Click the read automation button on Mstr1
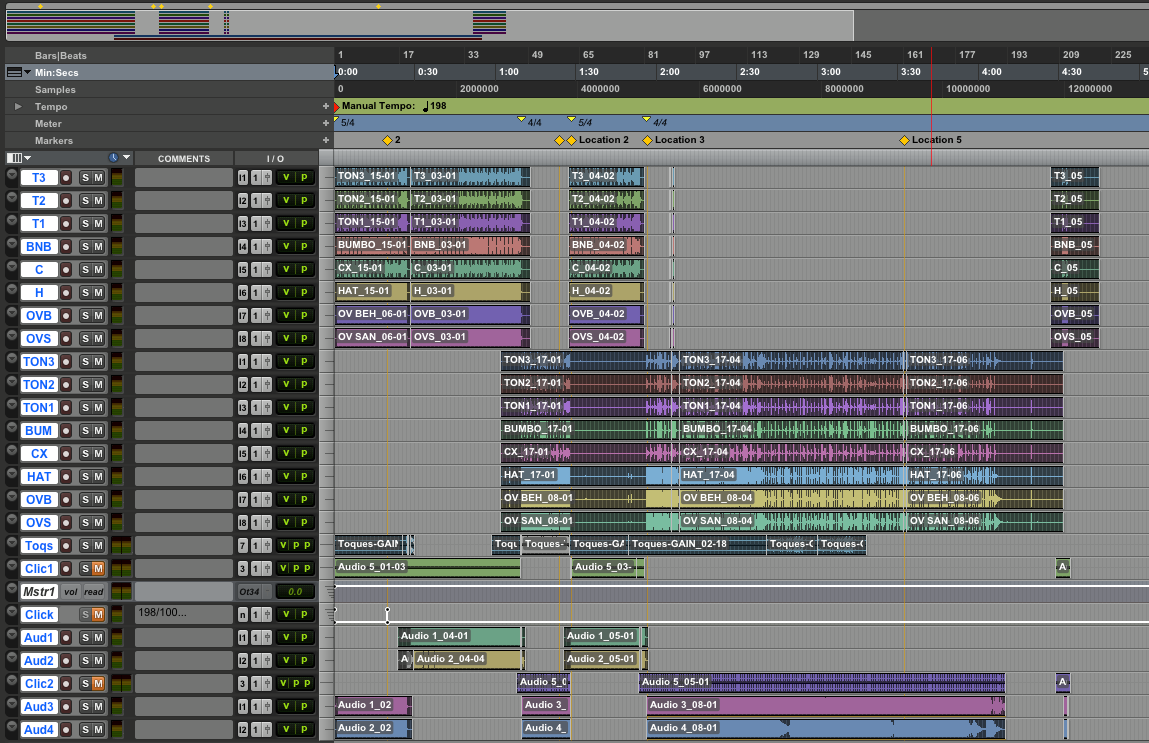 point(94,592)
